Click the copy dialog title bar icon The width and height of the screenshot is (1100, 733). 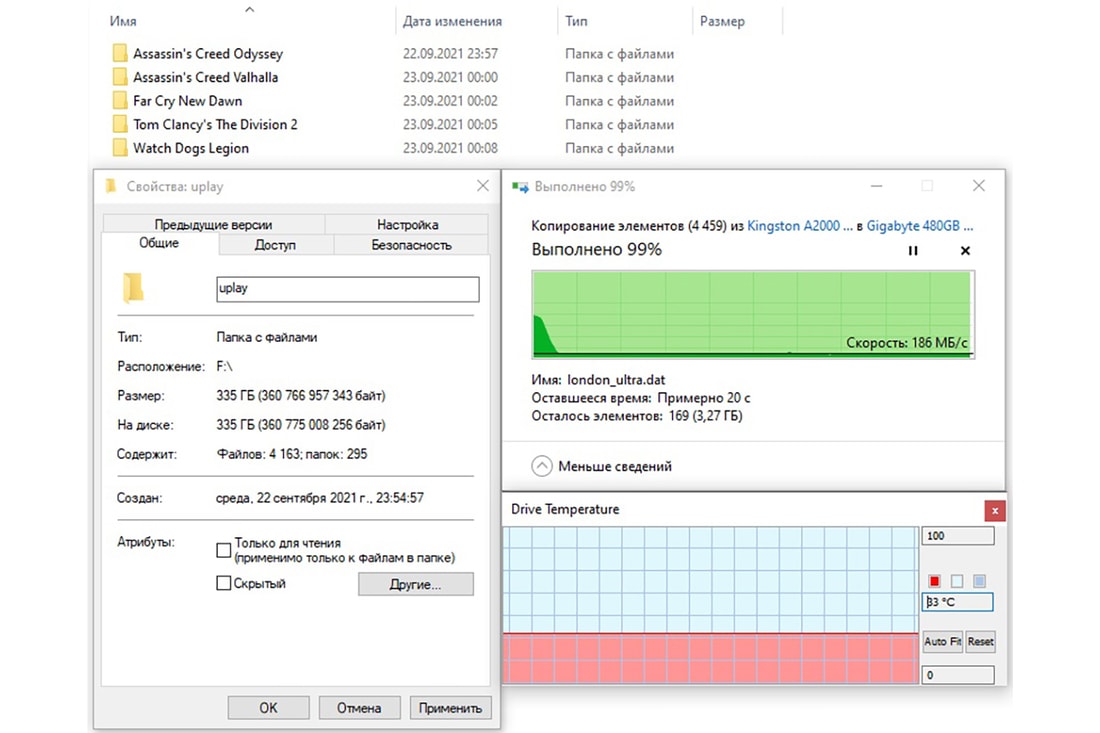pyautogui.click(x=520, y=187)
